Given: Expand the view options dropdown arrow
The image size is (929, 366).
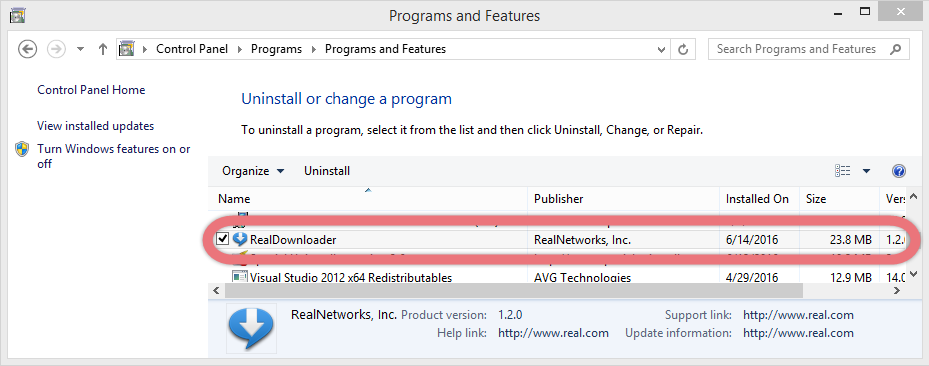Looking at the screenshot, I should point(866,171).
